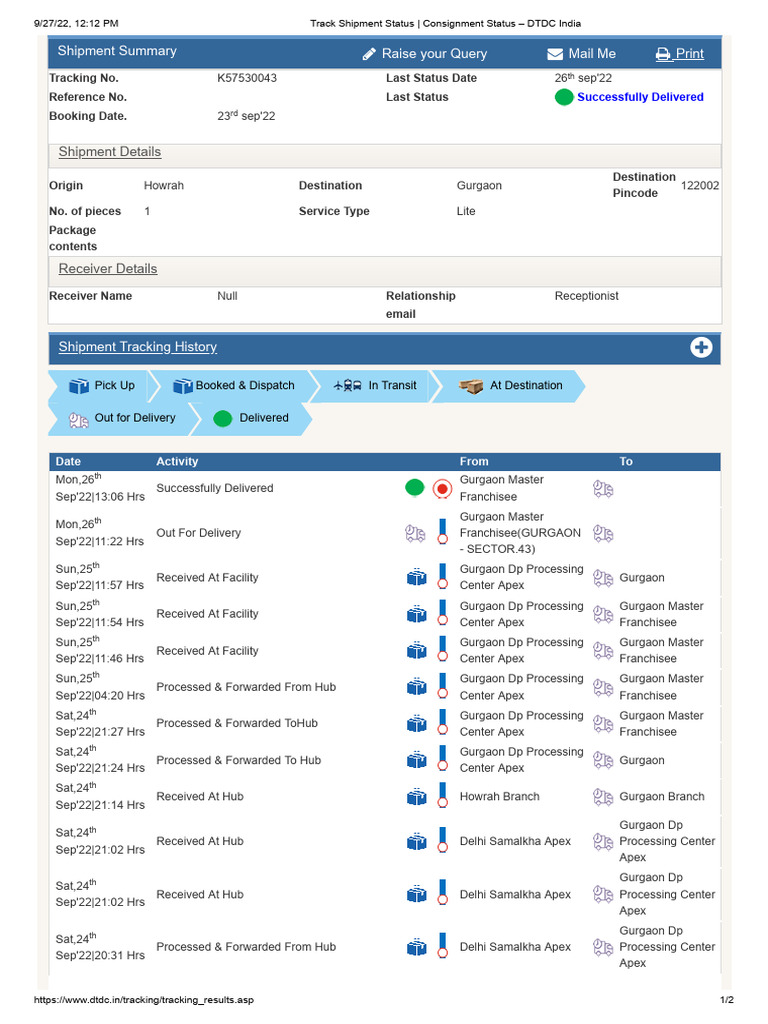Click the Mail Me envelope icon

(555, 54)
